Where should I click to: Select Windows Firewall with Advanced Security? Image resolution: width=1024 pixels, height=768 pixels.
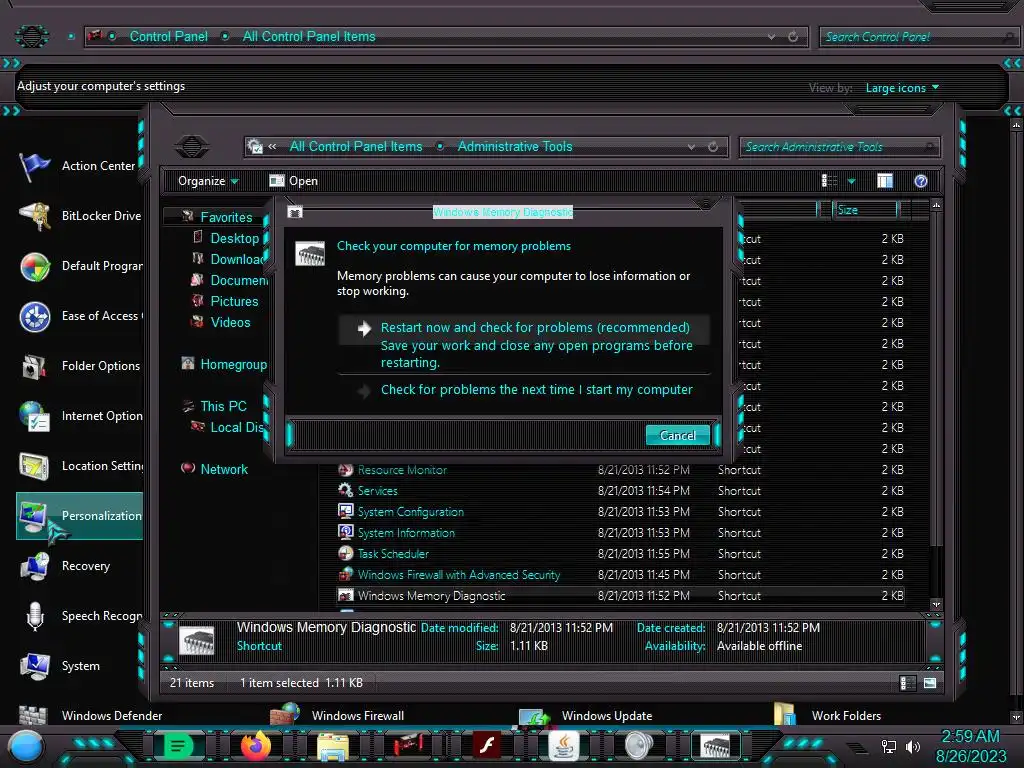point(458,575)
